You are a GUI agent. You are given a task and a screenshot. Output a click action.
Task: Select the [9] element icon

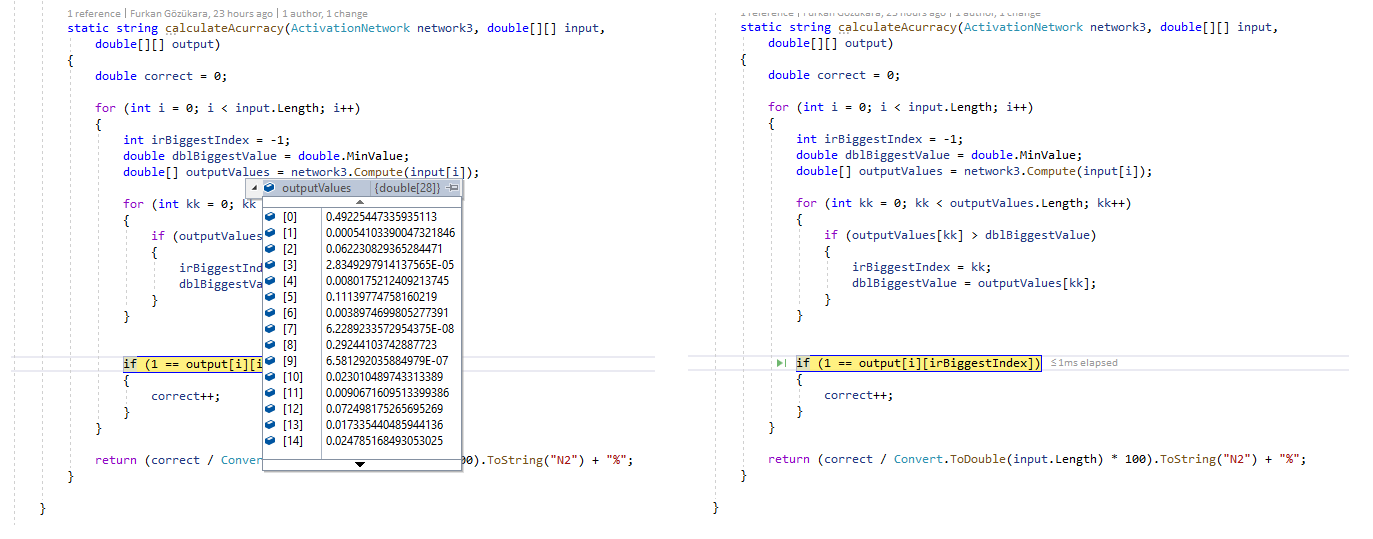[270, 361]
